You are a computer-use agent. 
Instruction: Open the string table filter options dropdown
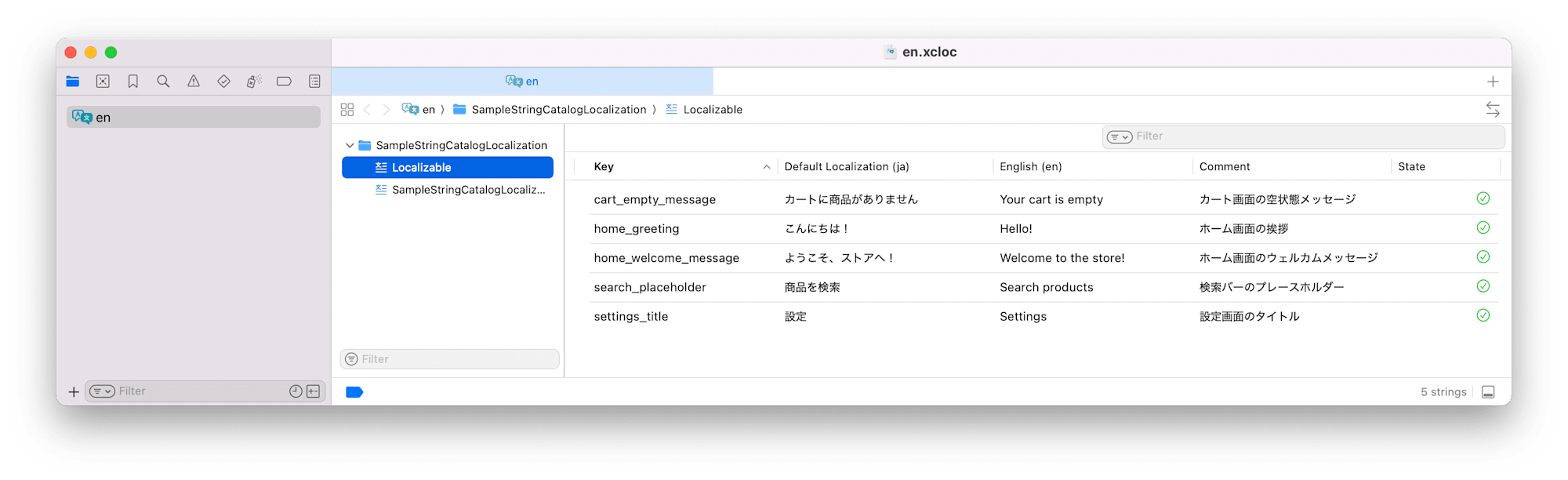[1119, 136]
